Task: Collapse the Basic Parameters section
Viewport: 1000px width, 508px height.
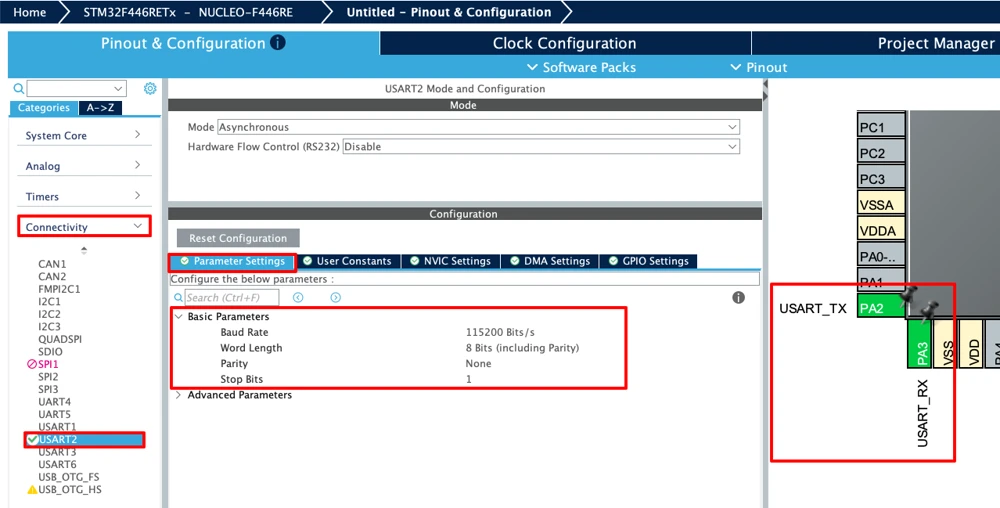Action: pos(179,317)
